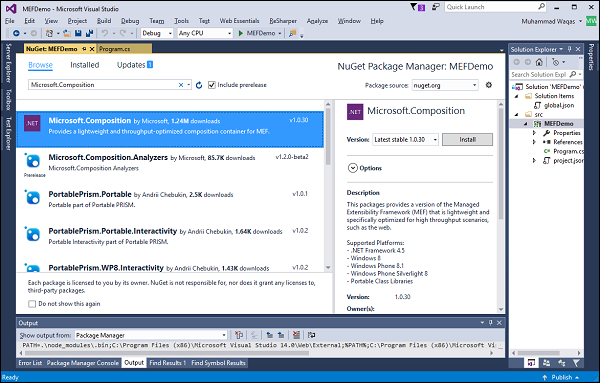Open Package Manager Console tab
600x383 pixels.
(x=83, y=363)
